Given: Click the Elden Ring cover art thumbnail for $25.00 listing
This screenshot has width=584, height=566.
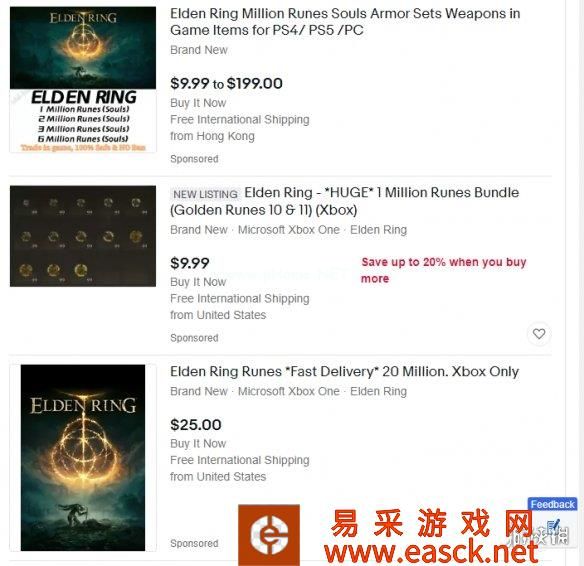Looking at the screenshot, I should (83, 458).
